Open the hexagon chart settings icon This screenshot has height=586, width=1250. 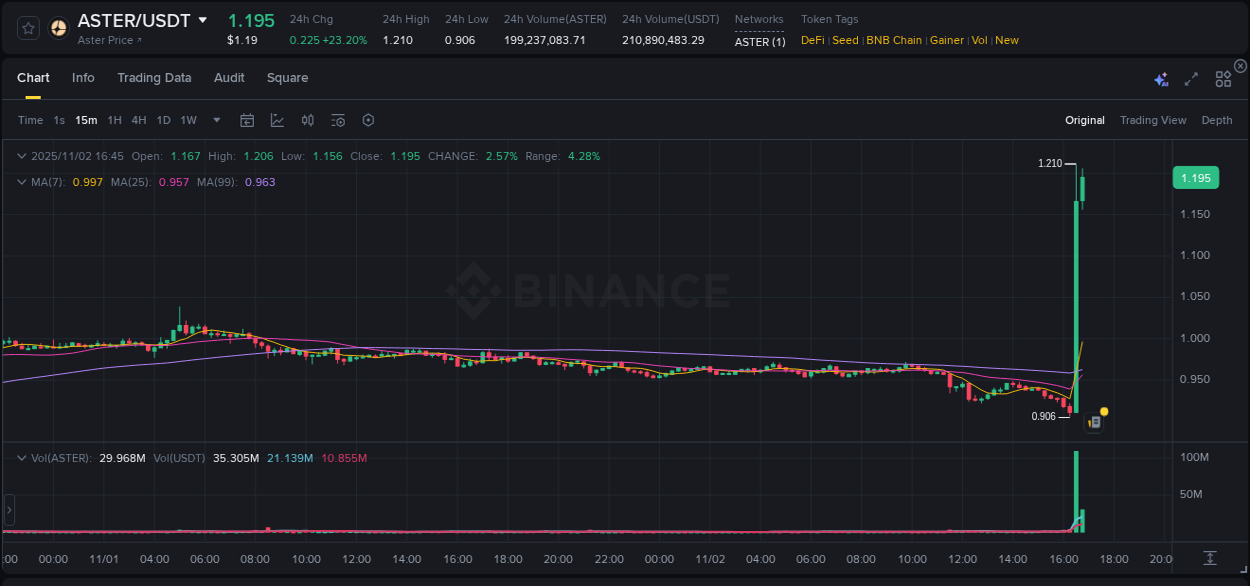(x=368, y=120)
